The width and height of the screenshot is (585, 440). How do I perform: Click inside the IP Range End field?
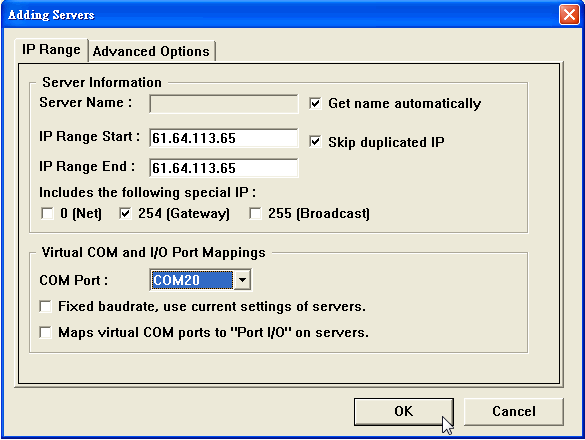[x=223, y=168]
